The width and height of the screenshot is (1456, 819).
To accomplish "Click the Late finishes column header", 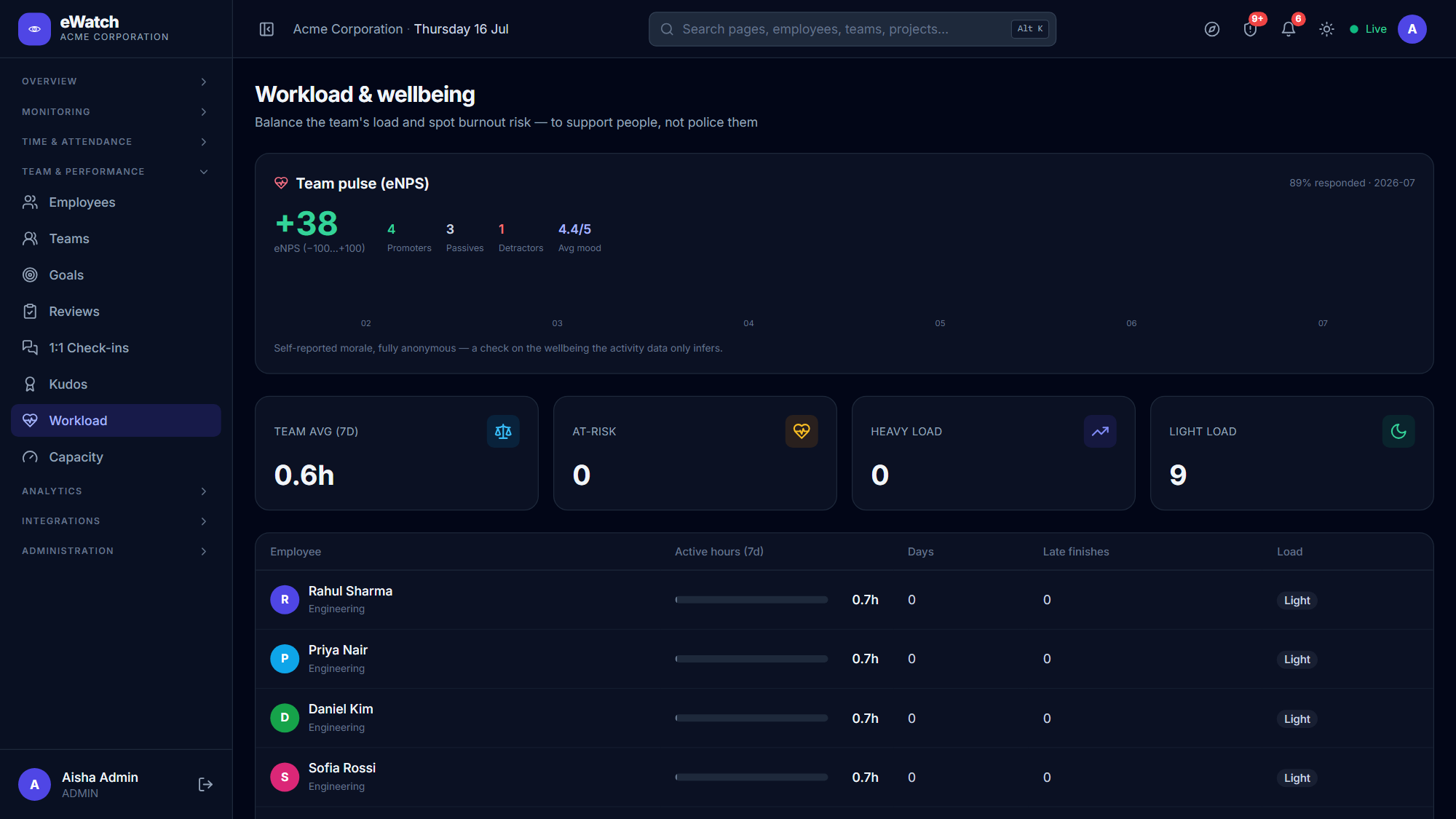I will click(1076, 552).
